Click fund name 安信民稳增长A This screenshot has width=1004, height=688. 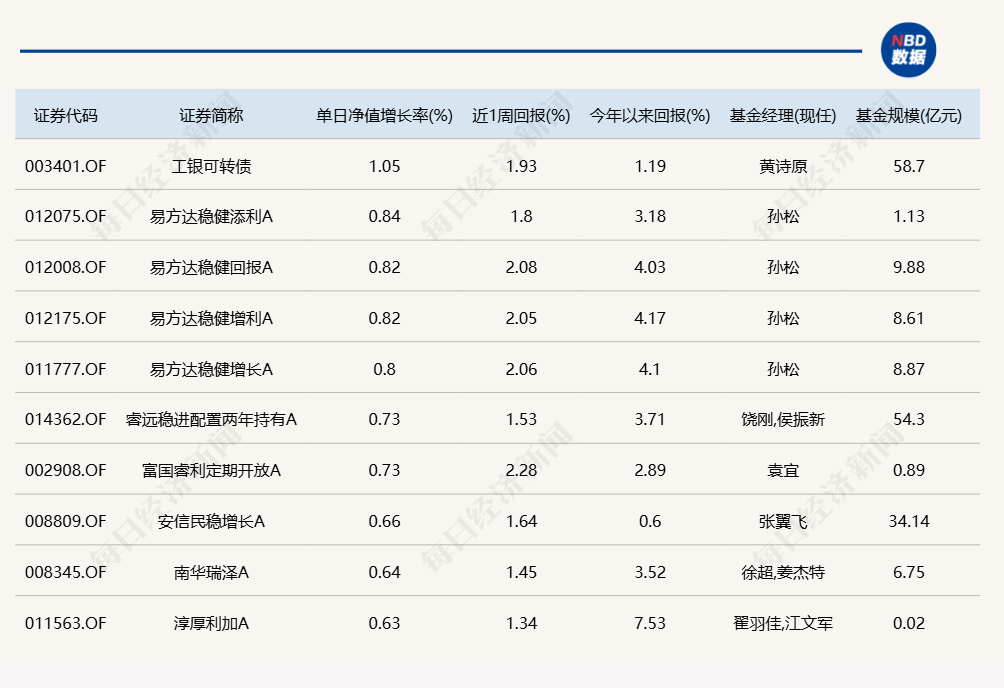(x=211, y=521)
